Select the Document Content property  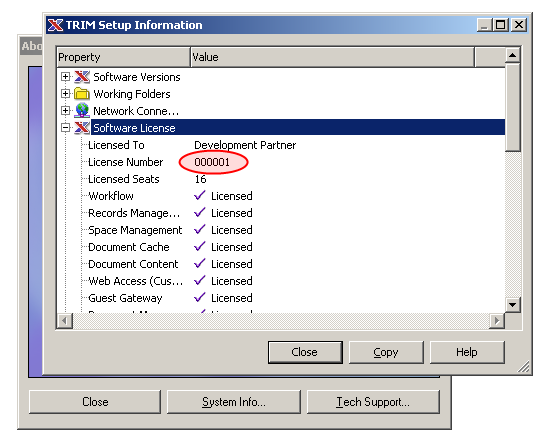(133, 264)
